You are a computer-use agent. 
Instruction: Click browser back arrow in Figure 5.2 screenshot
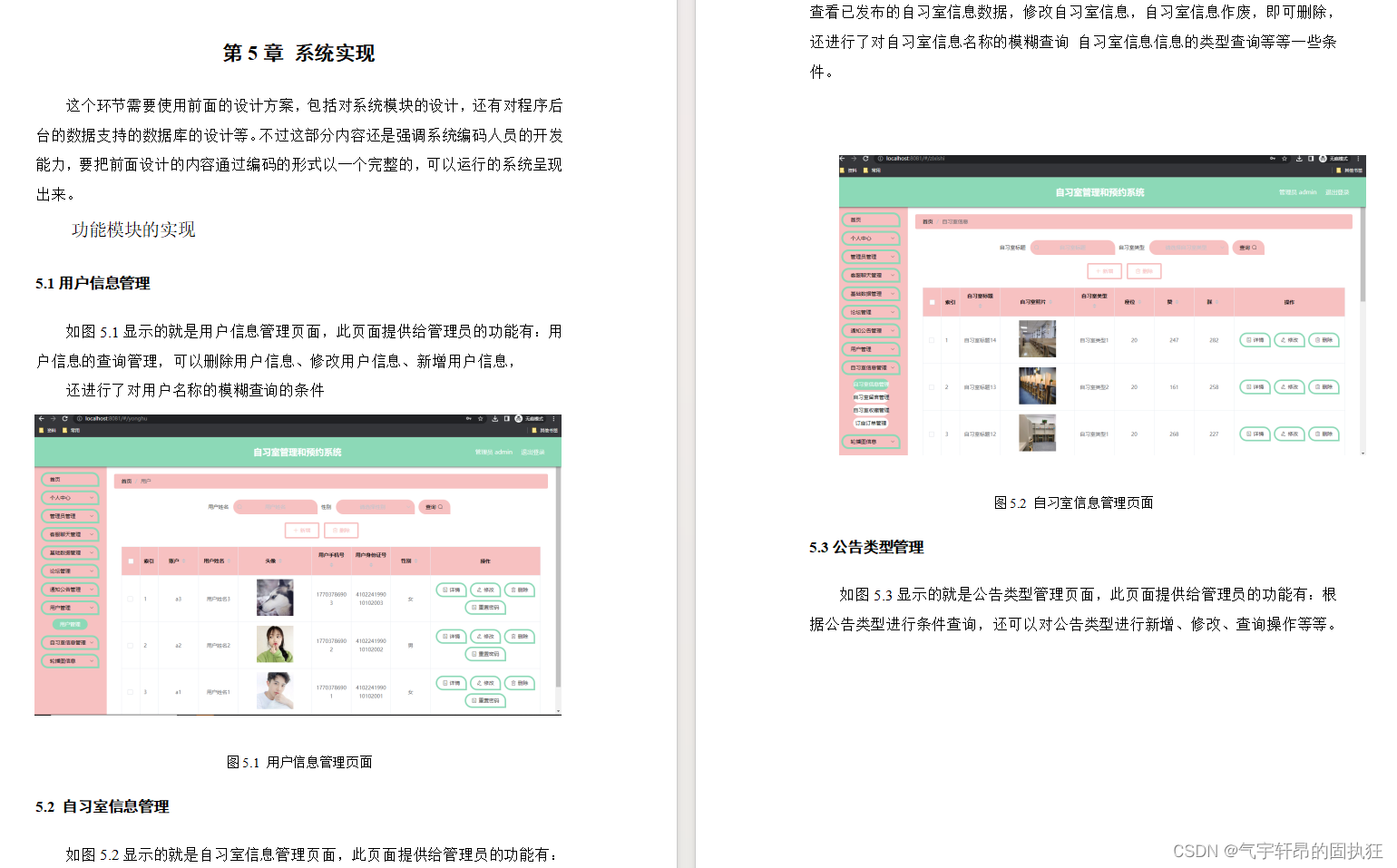(842, 159)
